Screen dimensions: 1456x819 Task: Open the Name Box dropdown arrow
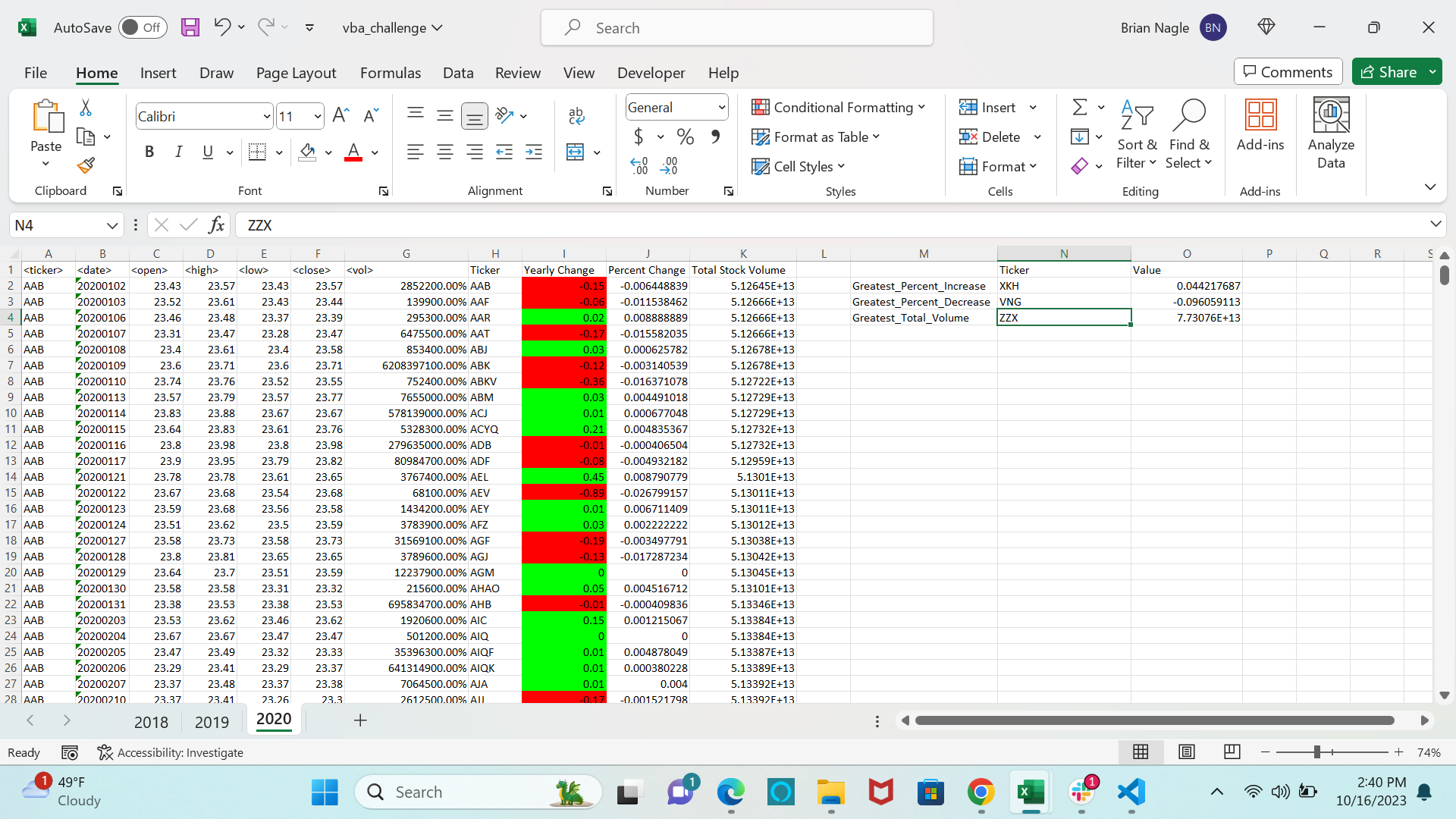point(112,225)
